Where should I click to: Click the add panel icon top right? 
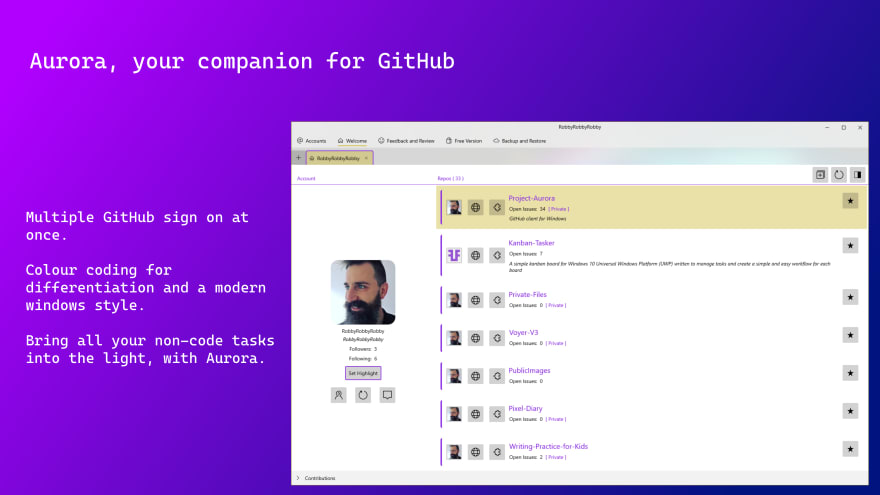pos(820,175)
